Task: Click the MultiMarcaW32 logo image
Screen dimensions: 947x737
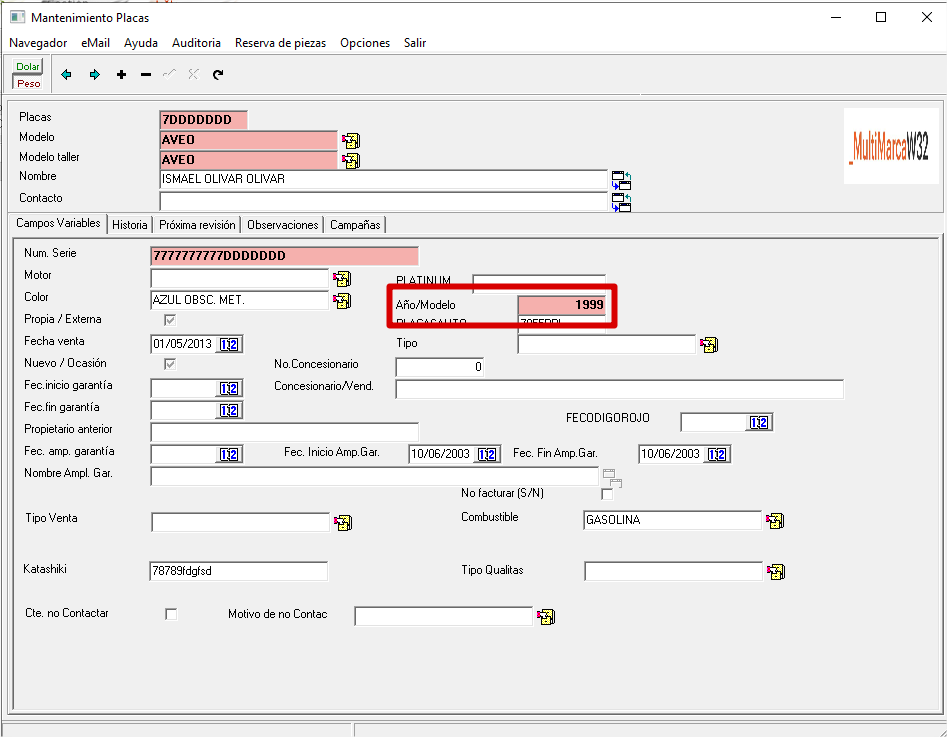Action: [891, 146]
